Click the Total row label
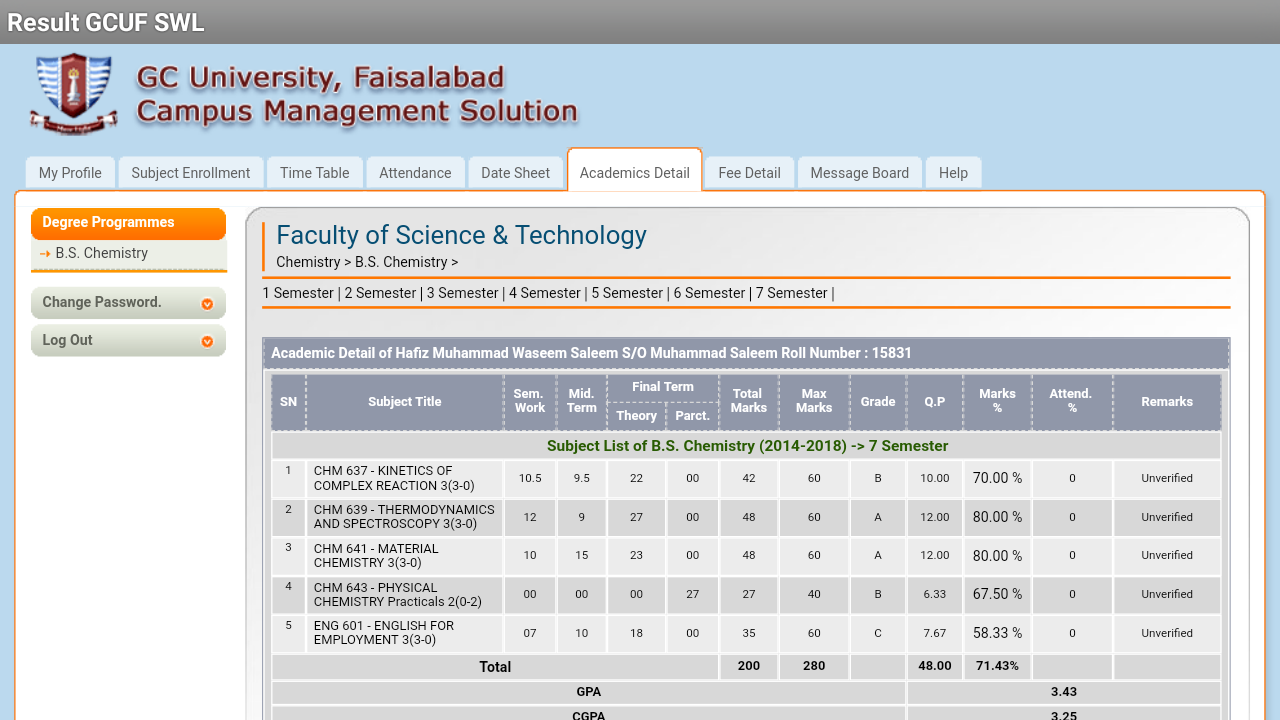The width and height of the screenshot is (1280, 720). pyautogui.click(x=495, y=667)
